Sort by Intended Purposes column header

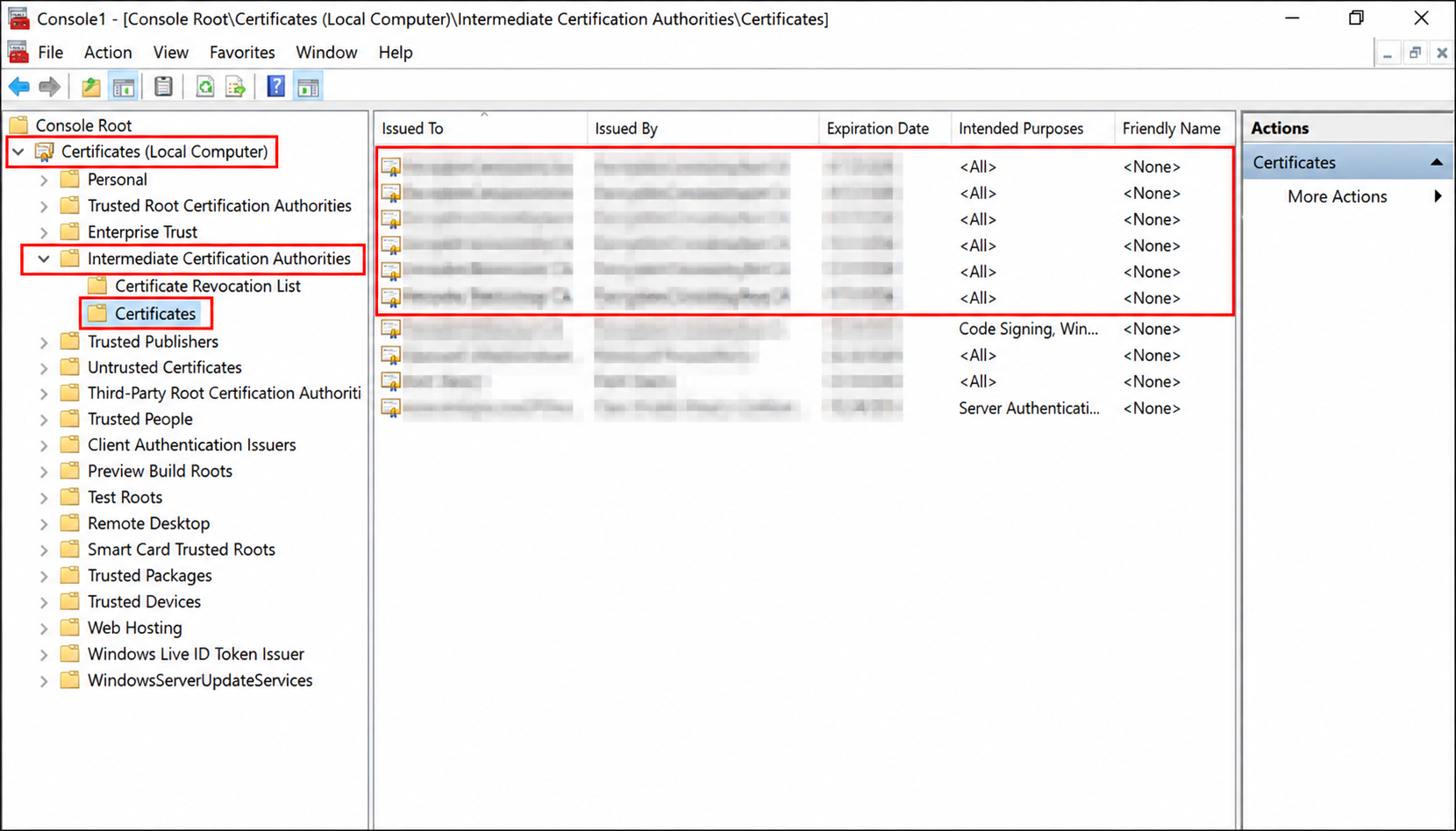pyautogui.click(x=1032, y=129)
